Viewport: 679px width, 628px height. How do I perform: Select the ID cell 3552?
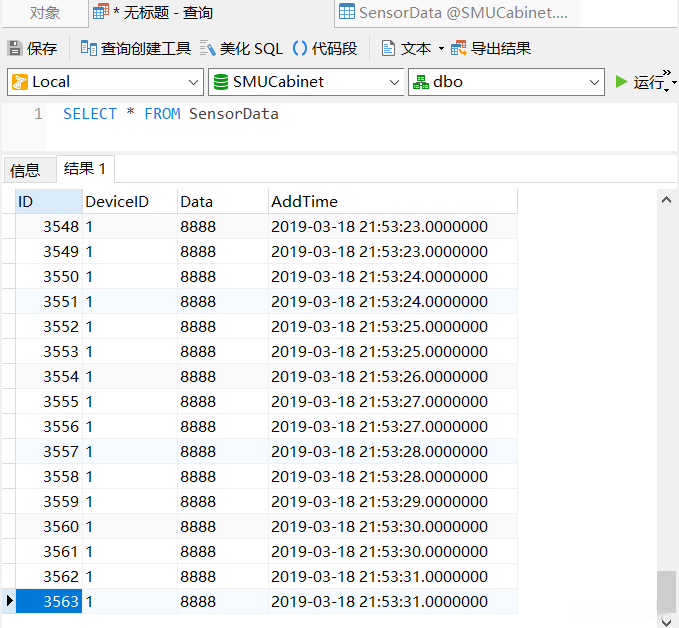tap(49, 327)
